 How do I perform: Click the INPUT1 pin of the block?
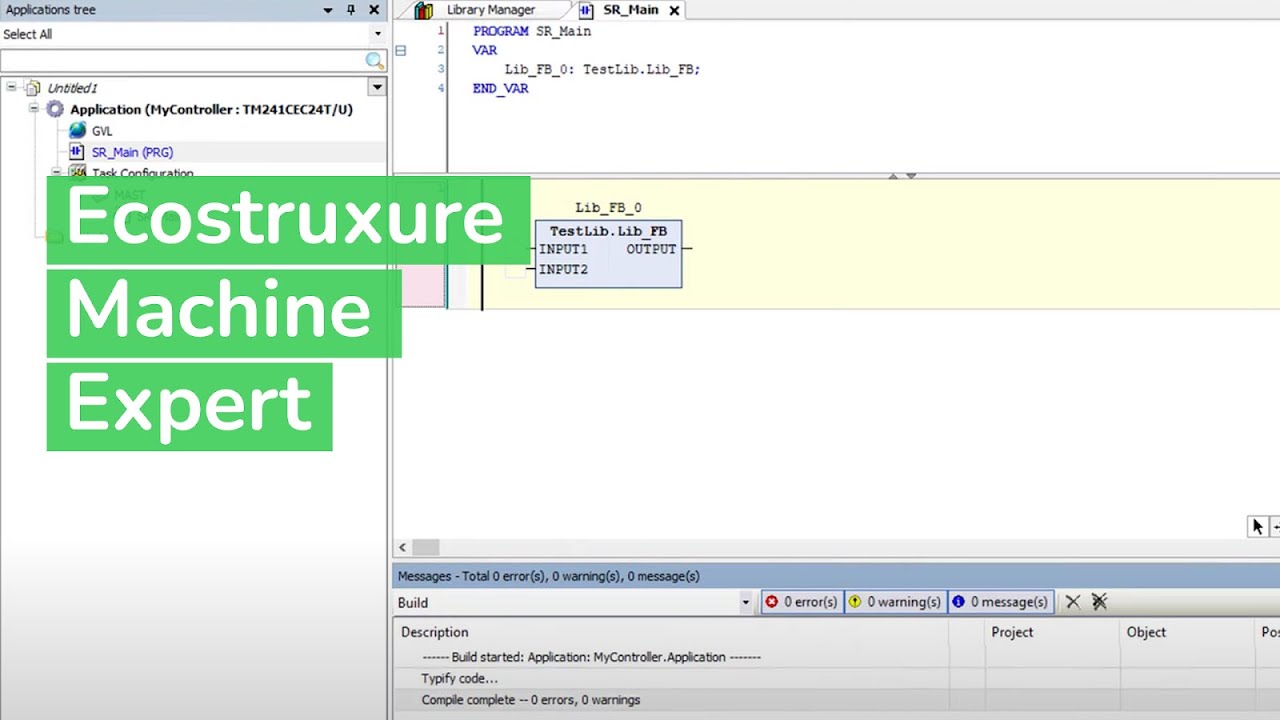click(x=563, y=249)
